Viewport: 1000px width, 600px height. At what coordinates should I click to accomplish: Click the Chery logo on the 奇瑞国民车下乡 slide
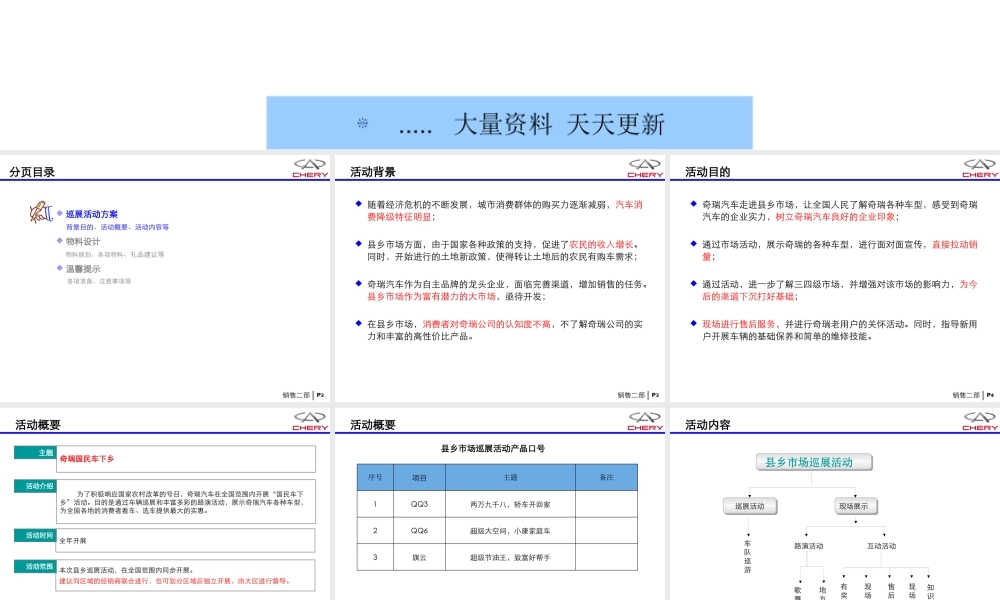pos(310,421)
